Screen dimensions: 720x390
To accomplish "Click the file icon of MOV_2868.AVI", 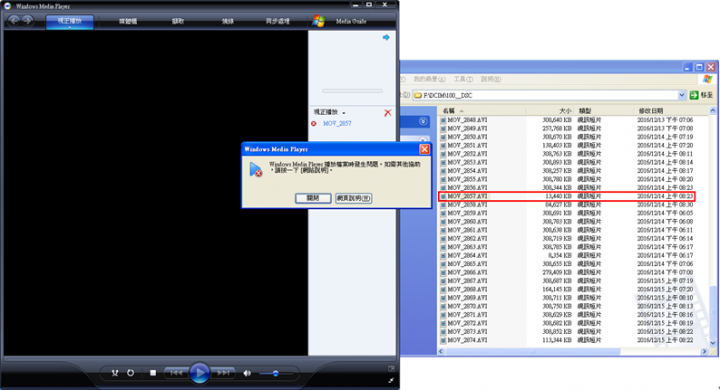I will 443,289.
